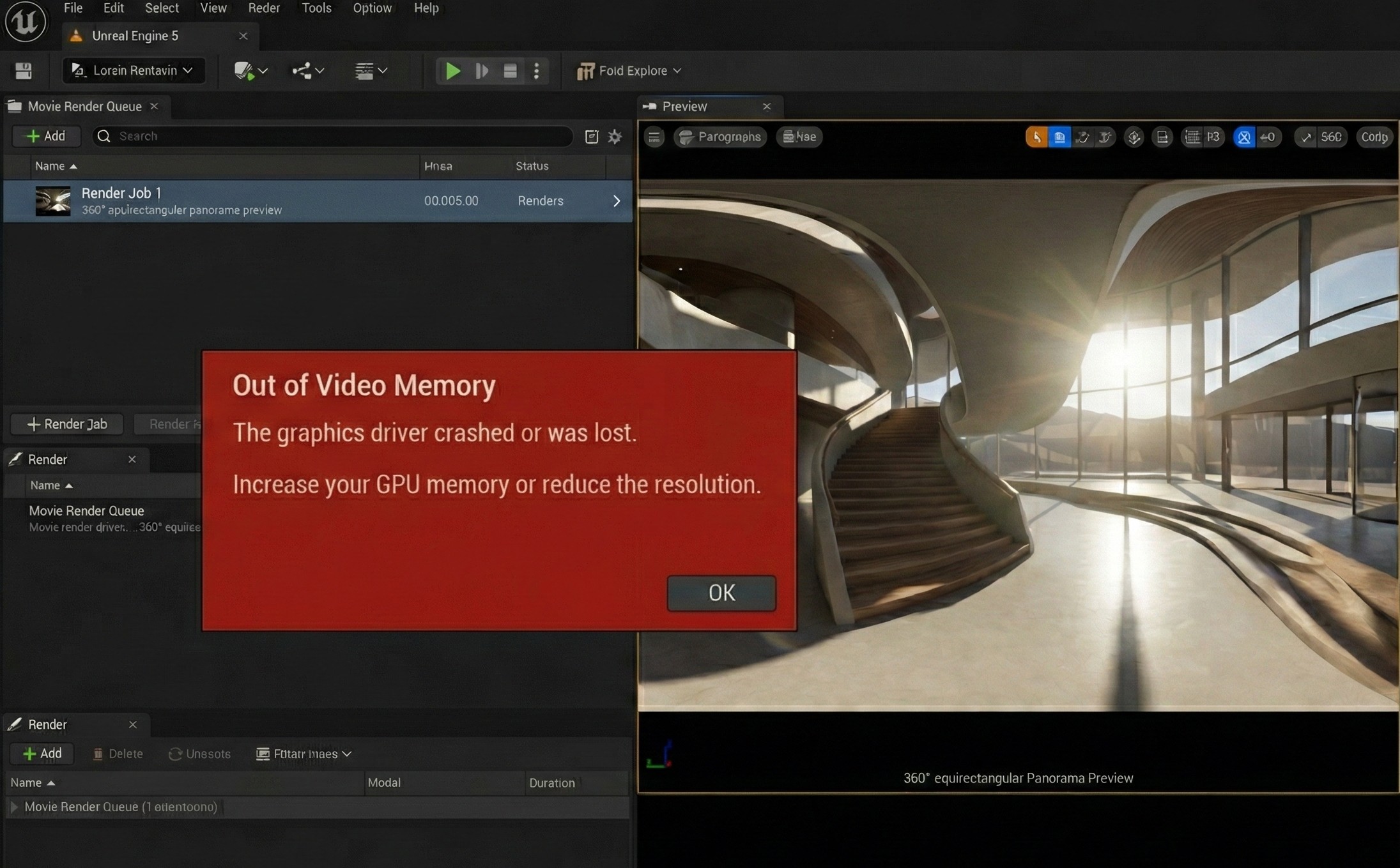This screenshot has width=1400, height=868.
Task: Expand the Fold Explore dropdown
Action: [629, 71]
